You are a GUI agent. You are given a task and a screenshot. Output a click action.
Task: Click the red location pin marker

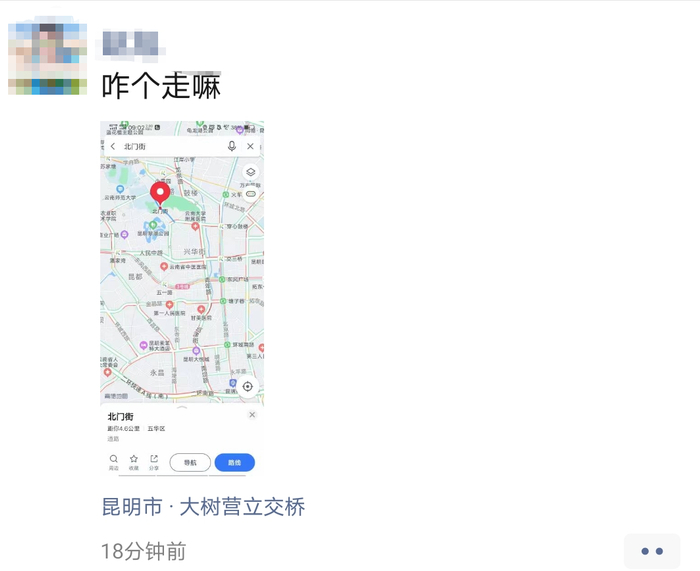click(160, 194)
